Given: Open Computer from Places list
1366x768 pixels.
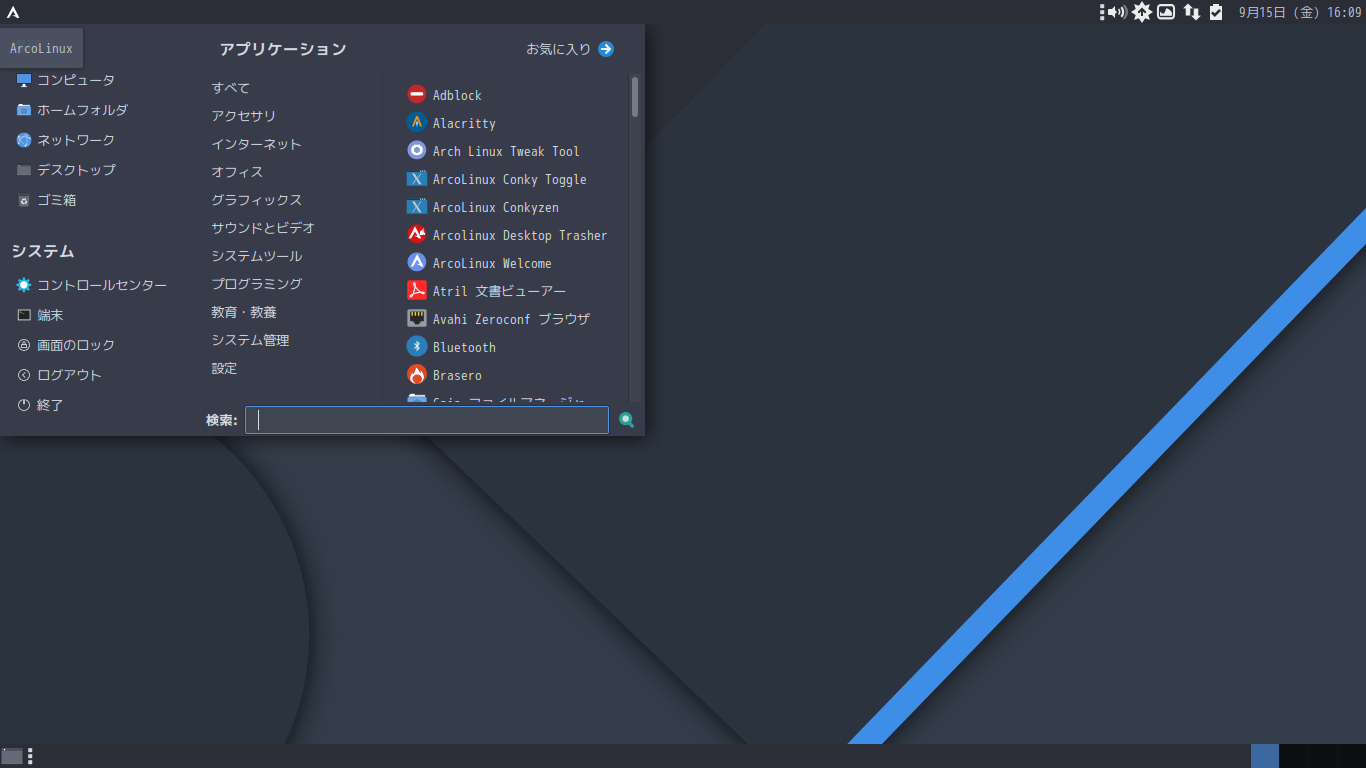Looking at the screenshot, I should tap(66, 80).
